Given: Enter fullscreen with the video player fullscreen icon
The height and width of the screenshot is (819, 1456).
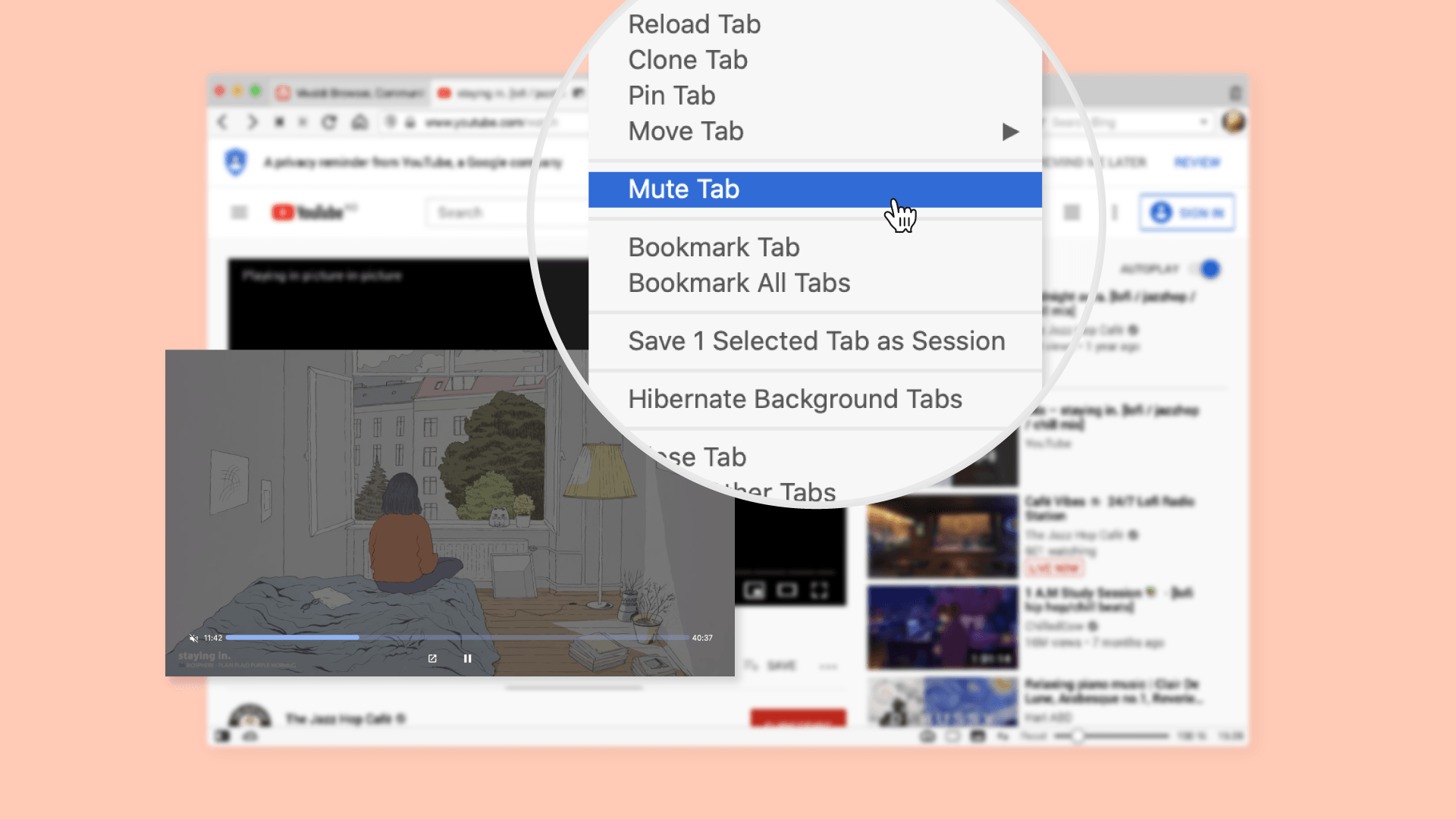Looking at the screenshot, I should (820, 591).
